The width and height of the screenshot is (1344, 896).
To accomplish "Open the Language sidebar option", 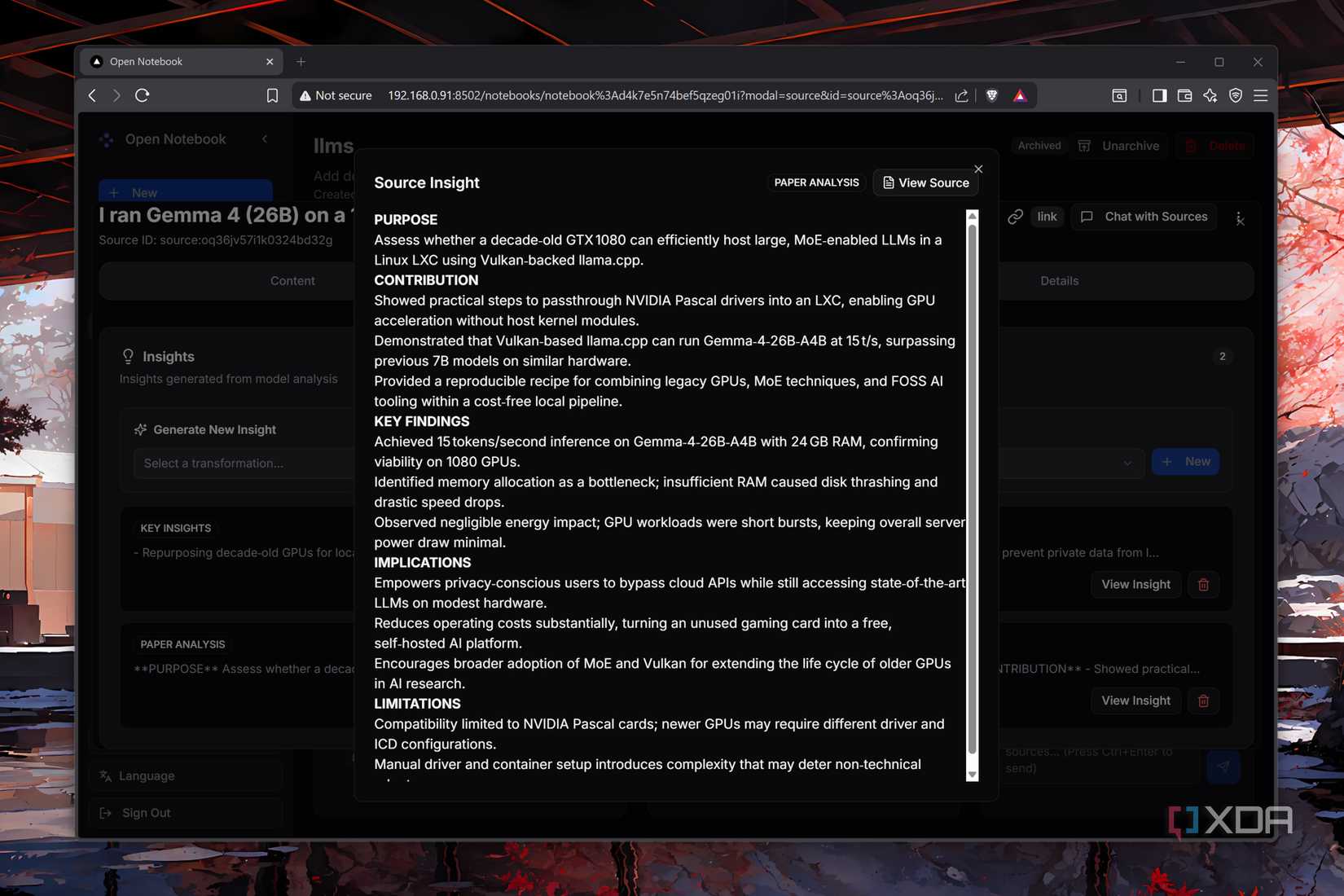I will pyautogui.click(x=186, y=775).
